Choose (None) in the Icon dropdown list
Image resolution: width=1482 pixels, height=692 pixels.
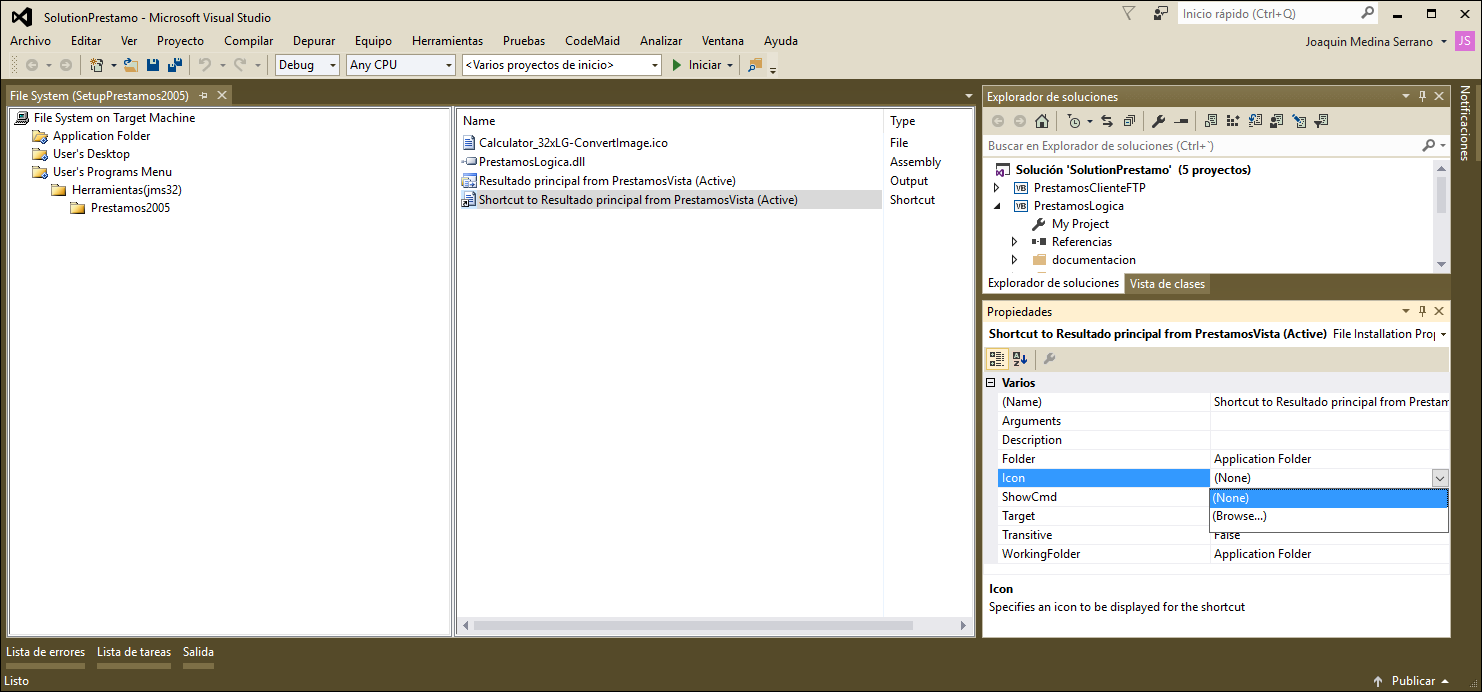click(x=1328, y=498)
